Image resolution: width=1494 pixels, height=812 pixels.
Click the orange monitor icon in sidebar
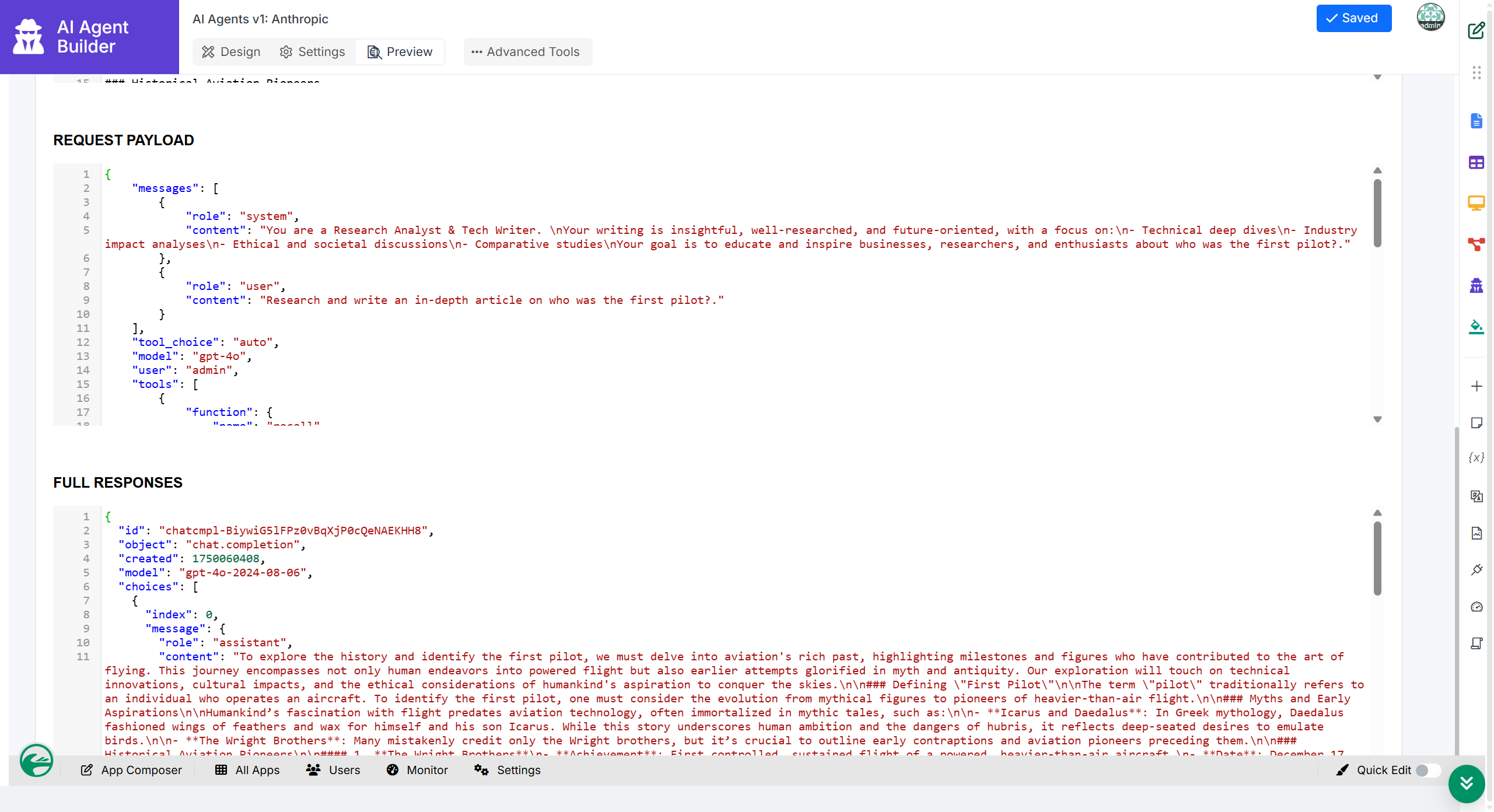(x=1476, y=203)
